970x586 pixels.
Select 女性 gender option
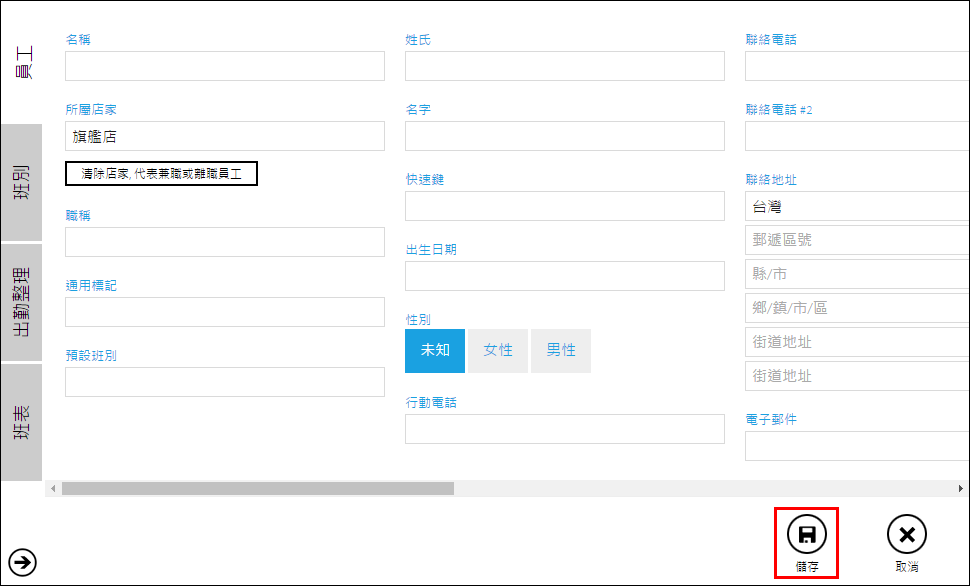point(498,351)
